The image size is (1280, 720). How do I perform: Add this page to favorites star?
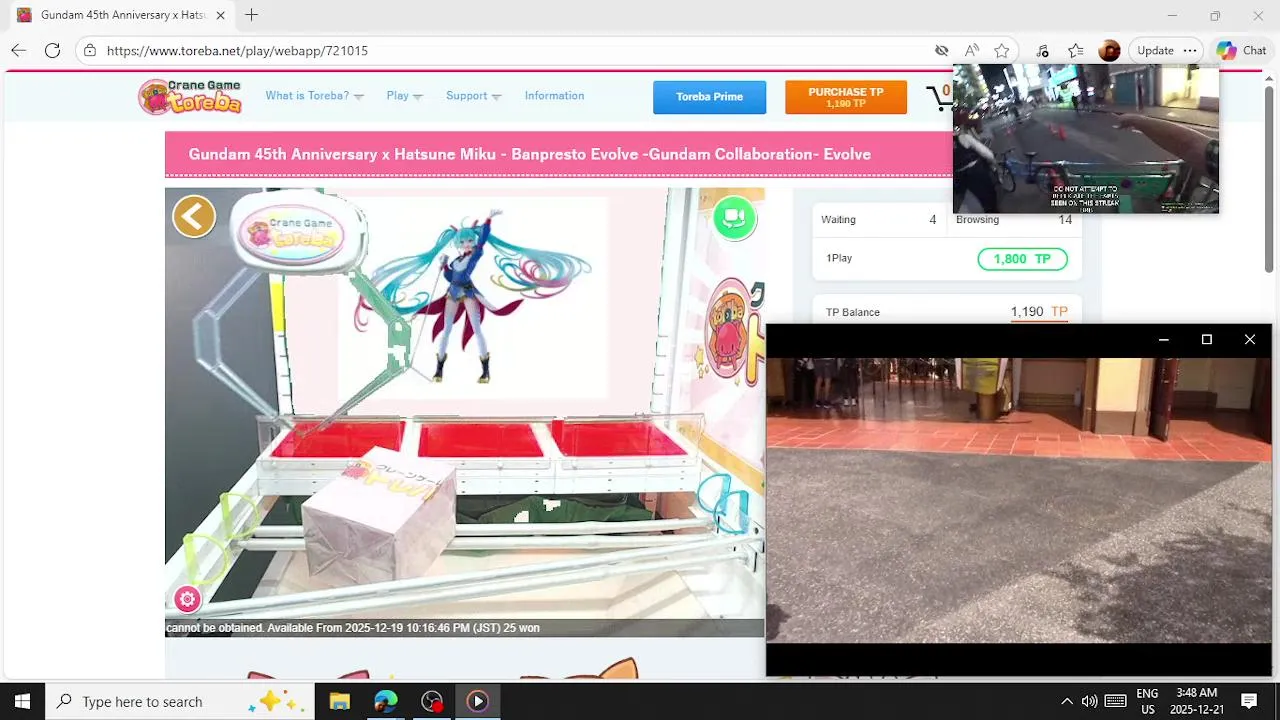[x=1001, y=50]
